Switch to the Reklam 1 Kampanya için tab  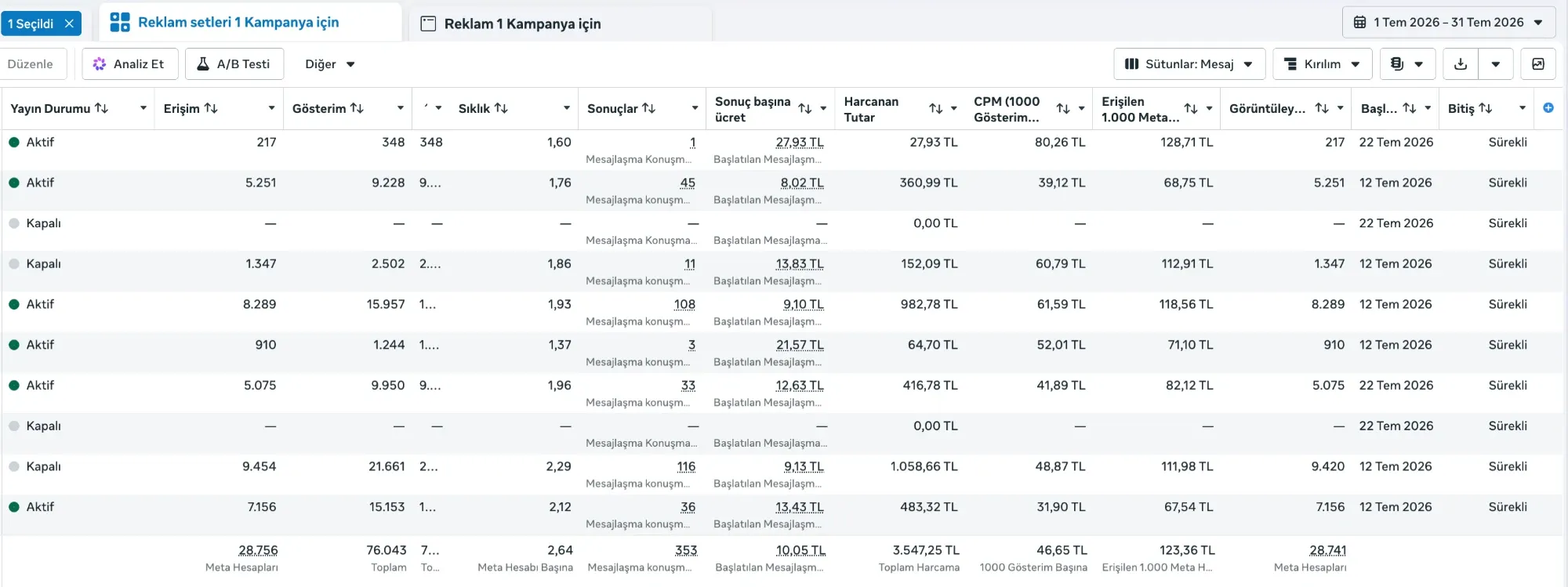511,24
